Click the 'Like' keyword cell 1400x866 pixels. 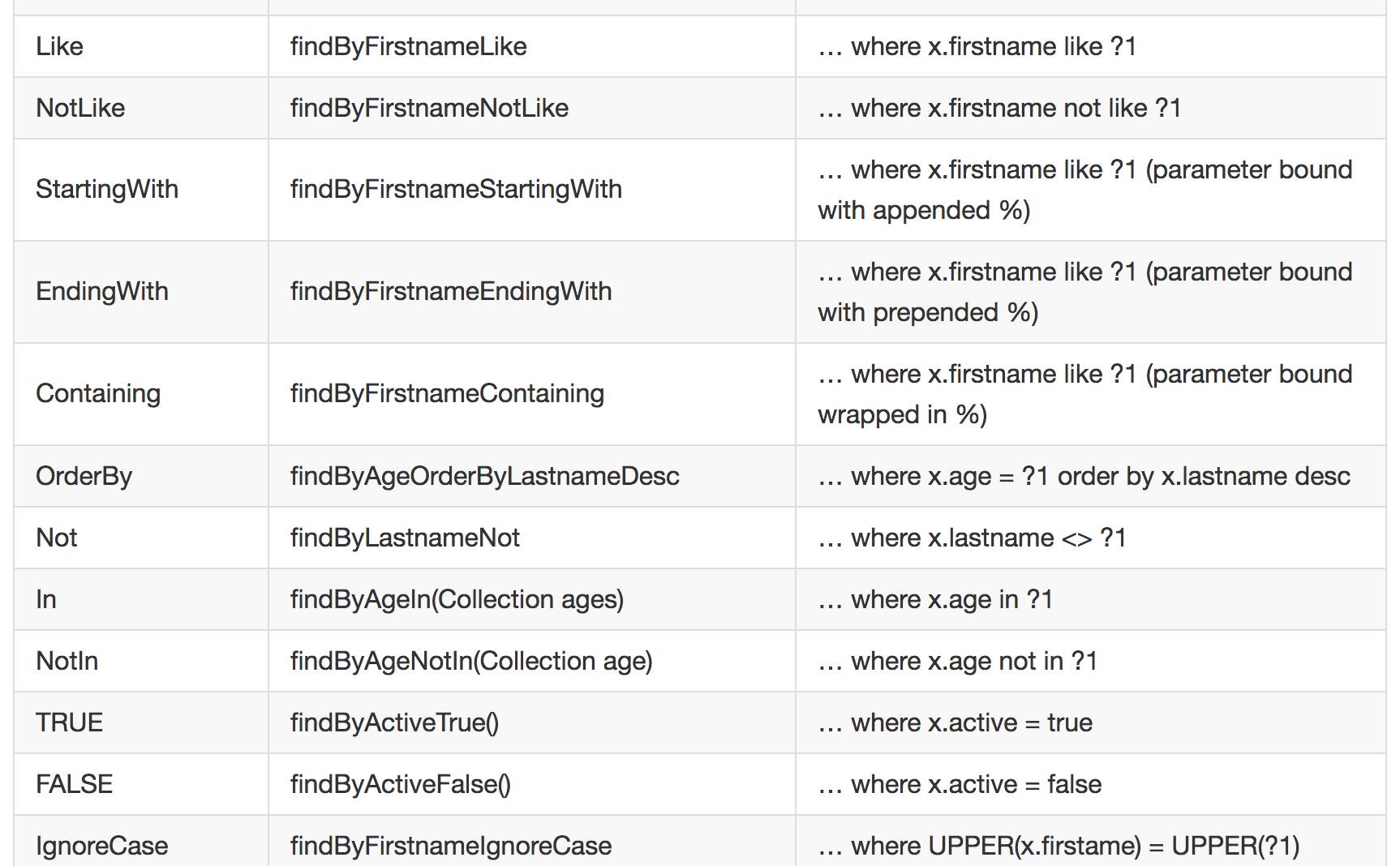(59, 46)
